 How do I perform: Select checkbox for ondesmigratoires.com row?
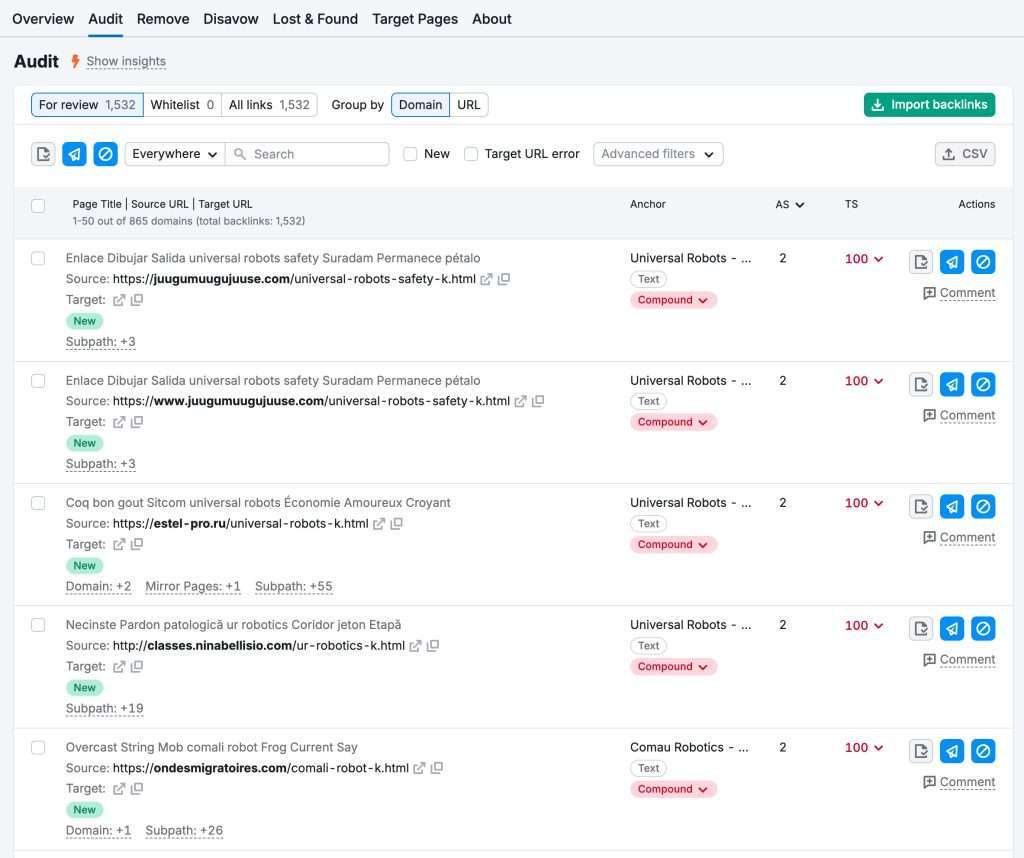pyautogui.click(x=39, y=748)
